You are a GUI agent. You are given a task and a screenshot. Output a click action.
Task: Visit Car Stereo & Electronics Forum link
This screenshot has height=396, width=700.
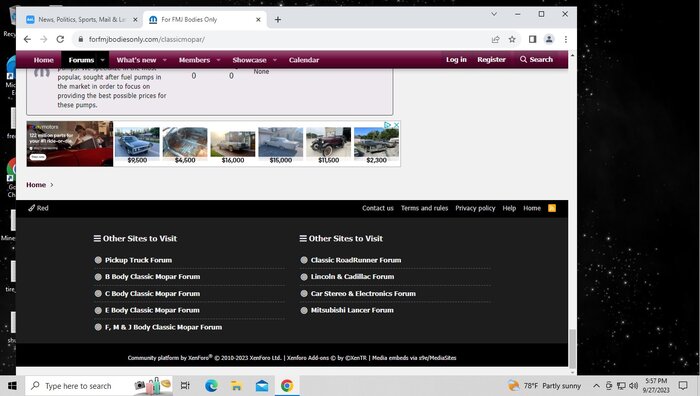point(363,293)
